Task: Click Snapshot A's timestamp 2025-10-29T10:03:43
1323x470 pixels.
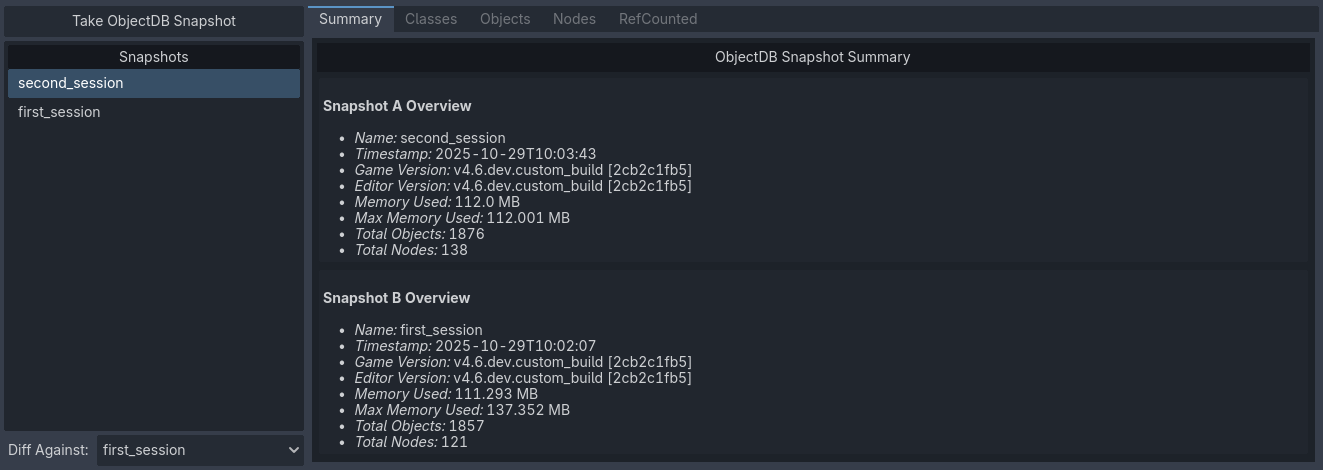Action: 515,154
